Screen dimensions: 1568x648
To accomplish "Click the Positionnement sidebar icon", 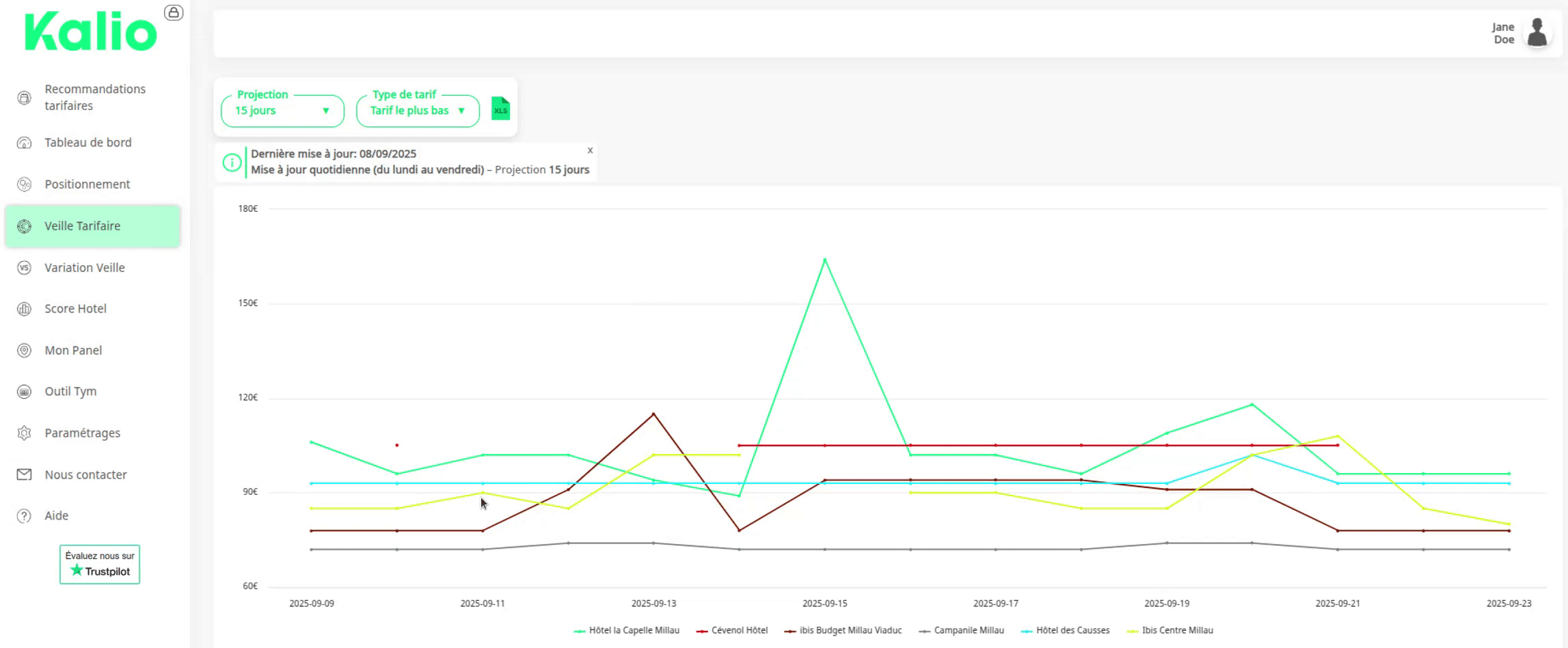I will (x=24, y=185).
